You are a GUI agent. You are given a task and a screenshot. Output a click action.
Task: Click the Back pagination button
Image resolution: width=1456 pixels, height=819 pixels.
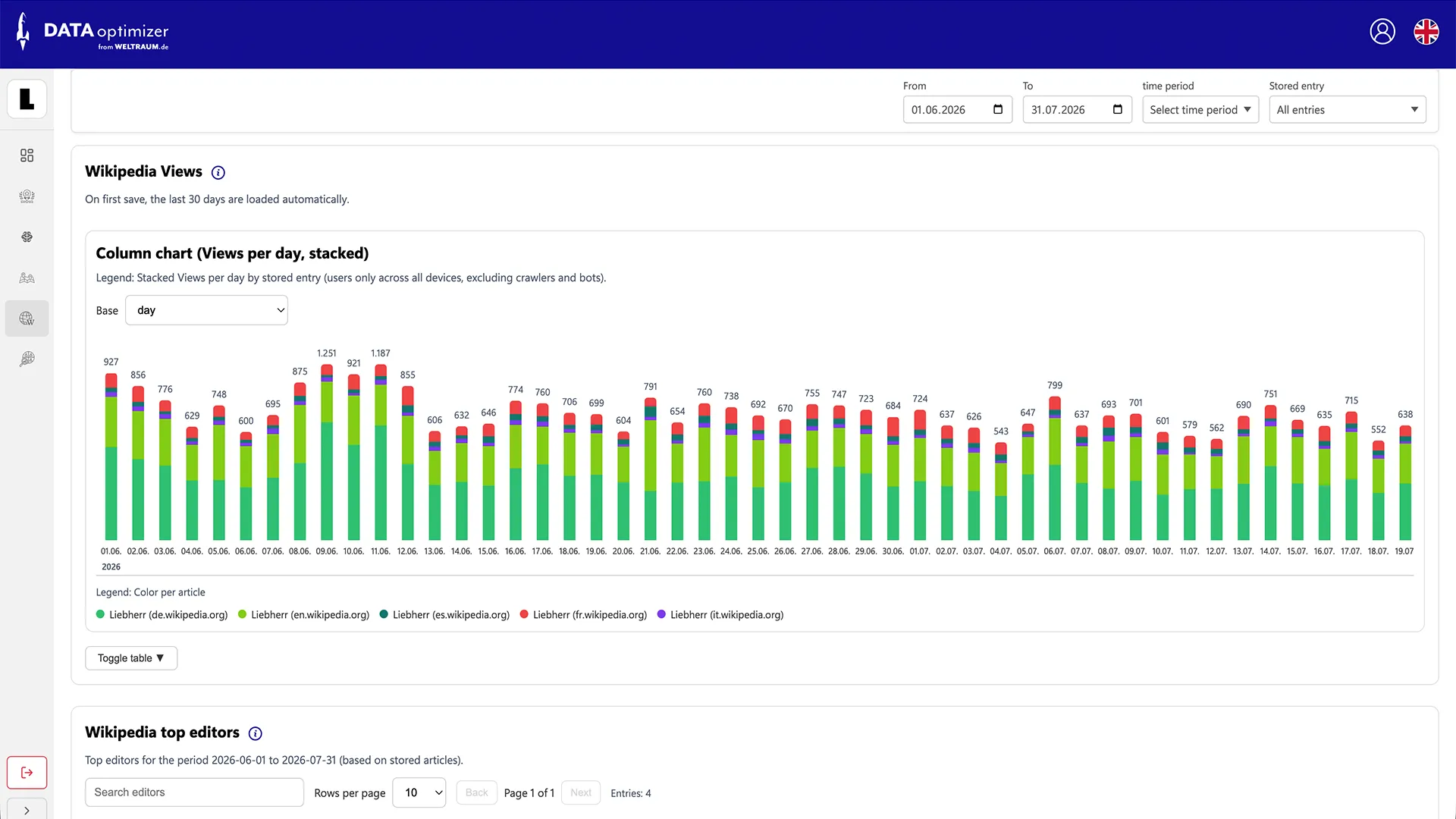(x=477, y=792)
